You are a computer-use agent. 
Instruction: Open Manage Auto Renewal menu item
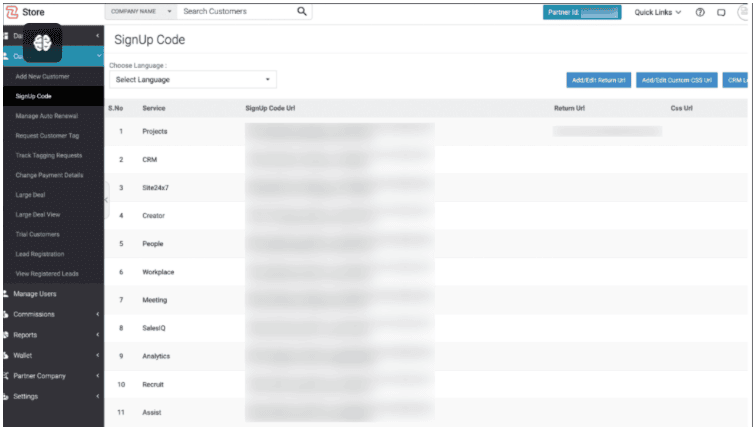point(46,116)
